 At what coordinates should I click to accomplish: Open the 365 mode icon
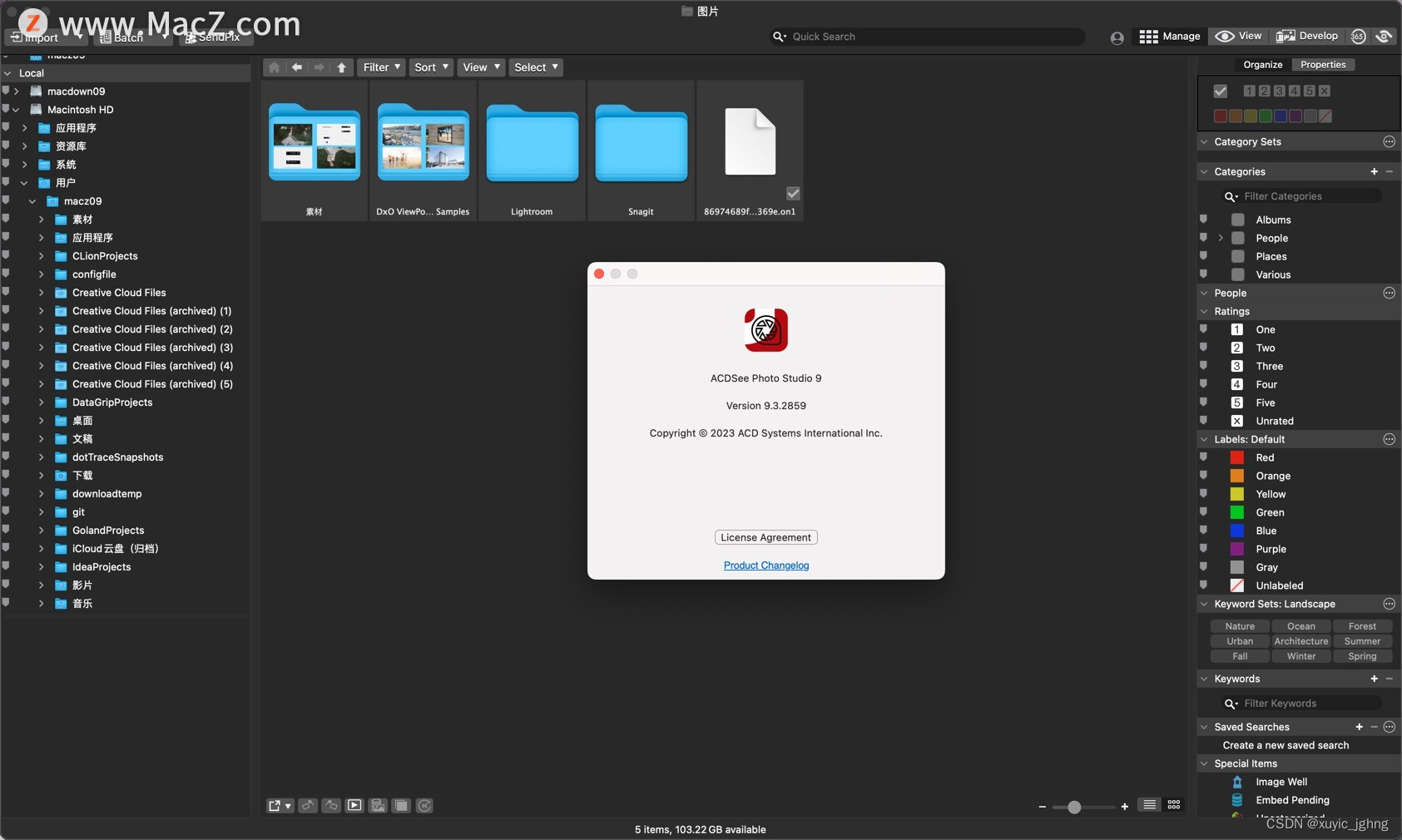tap(1359, 36)
